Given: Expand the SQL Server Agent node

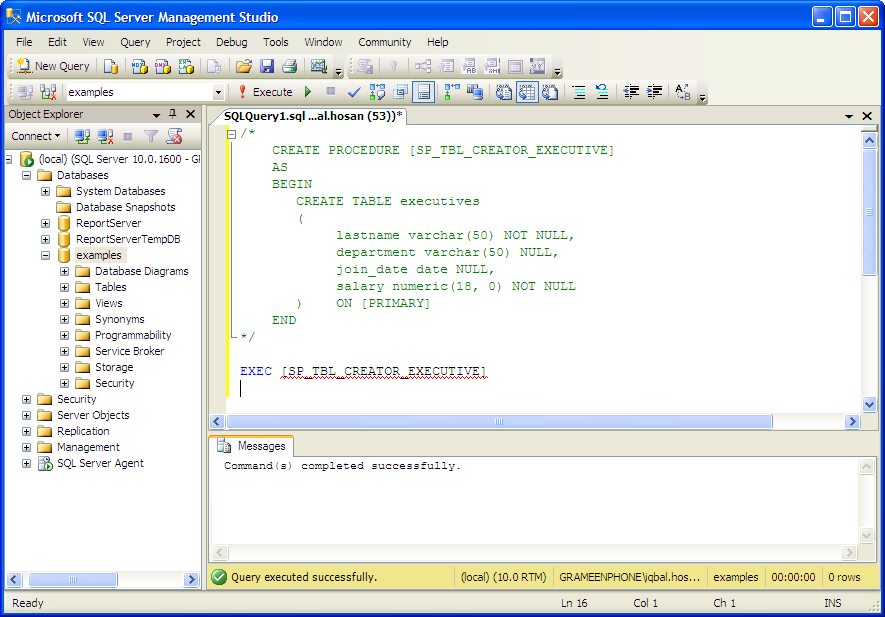Looking at the screenshot, I should coord(27,463).
